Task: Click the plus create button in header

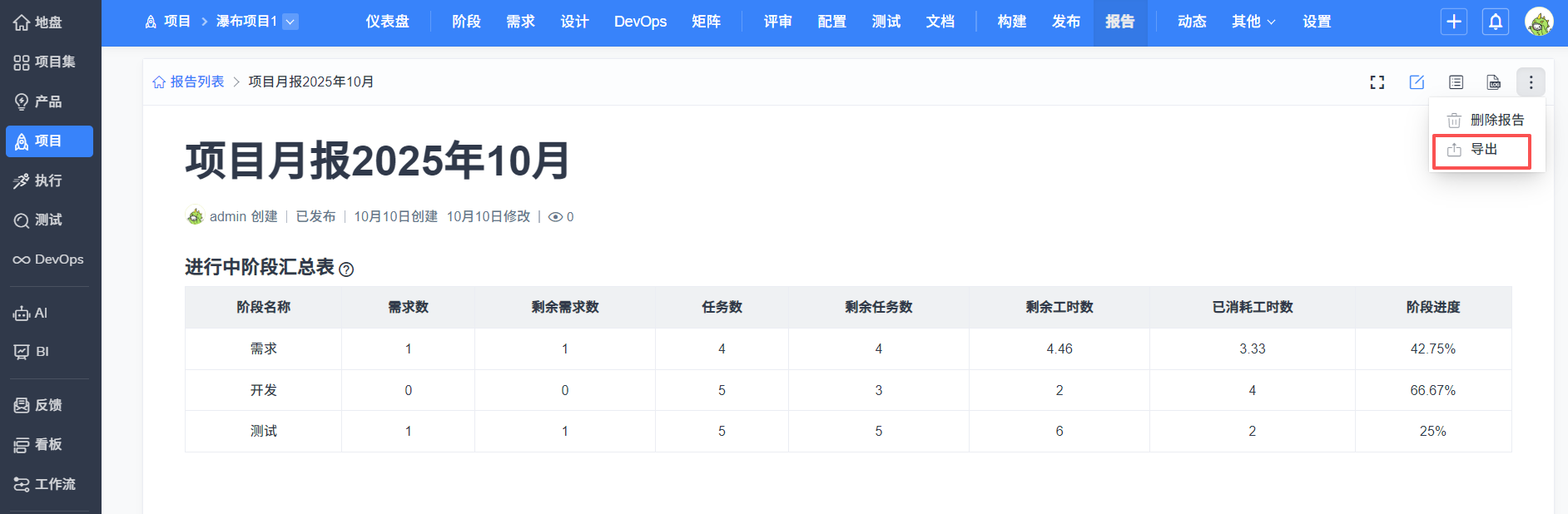Action: [x=1454, y=22]
